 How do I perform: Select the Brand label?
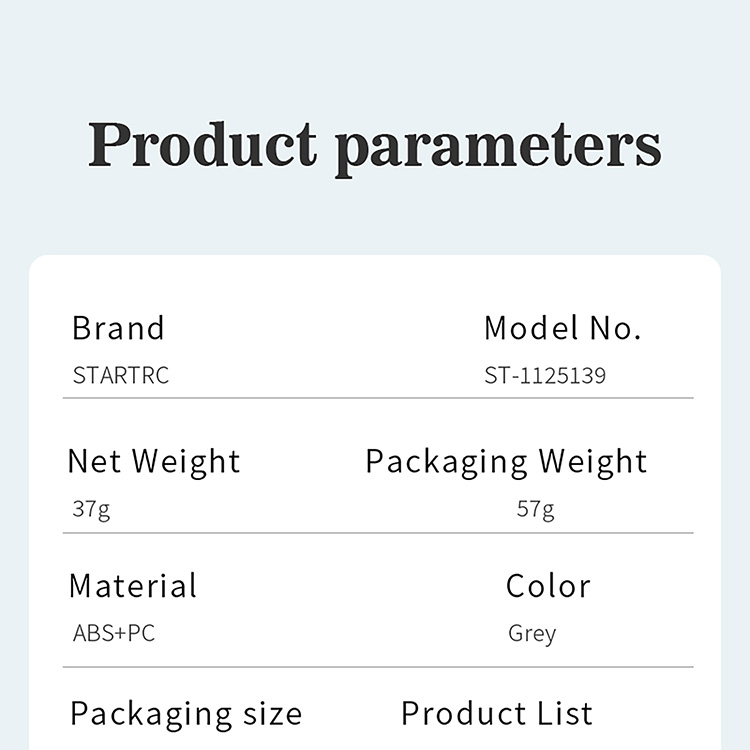[x=118, y=328]
